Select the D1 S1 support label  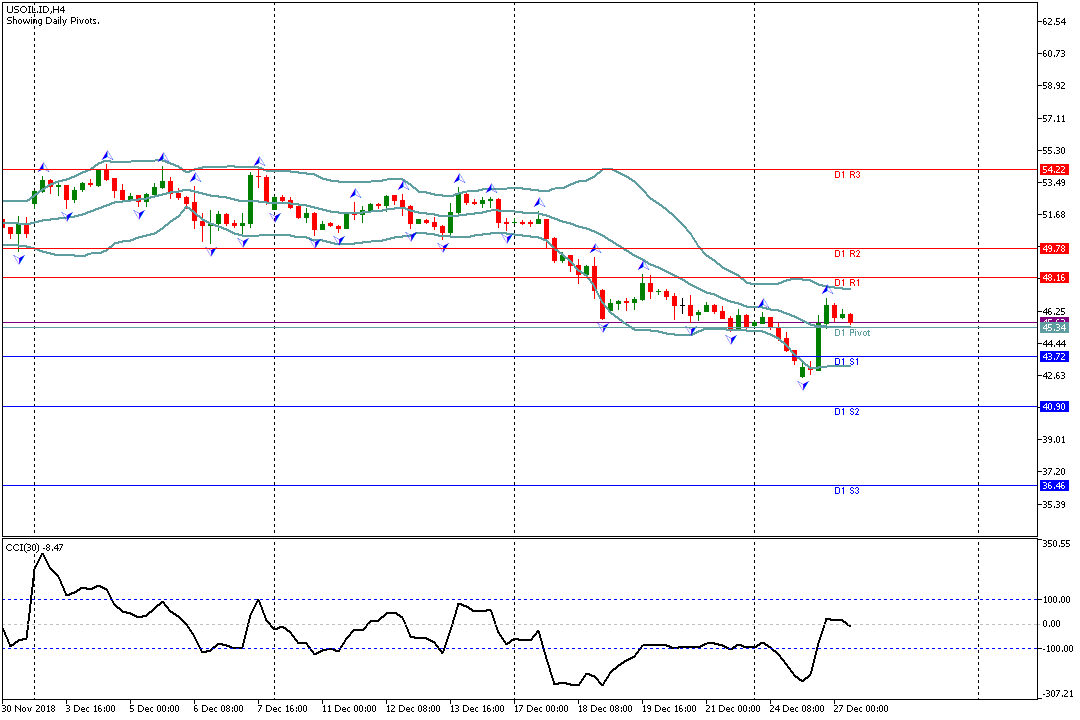click(x=847, y=362)
